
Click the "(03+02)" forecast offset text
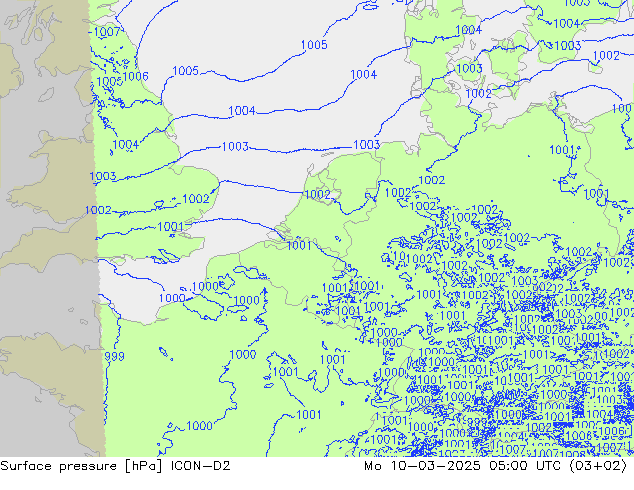[x=598, y=466]
